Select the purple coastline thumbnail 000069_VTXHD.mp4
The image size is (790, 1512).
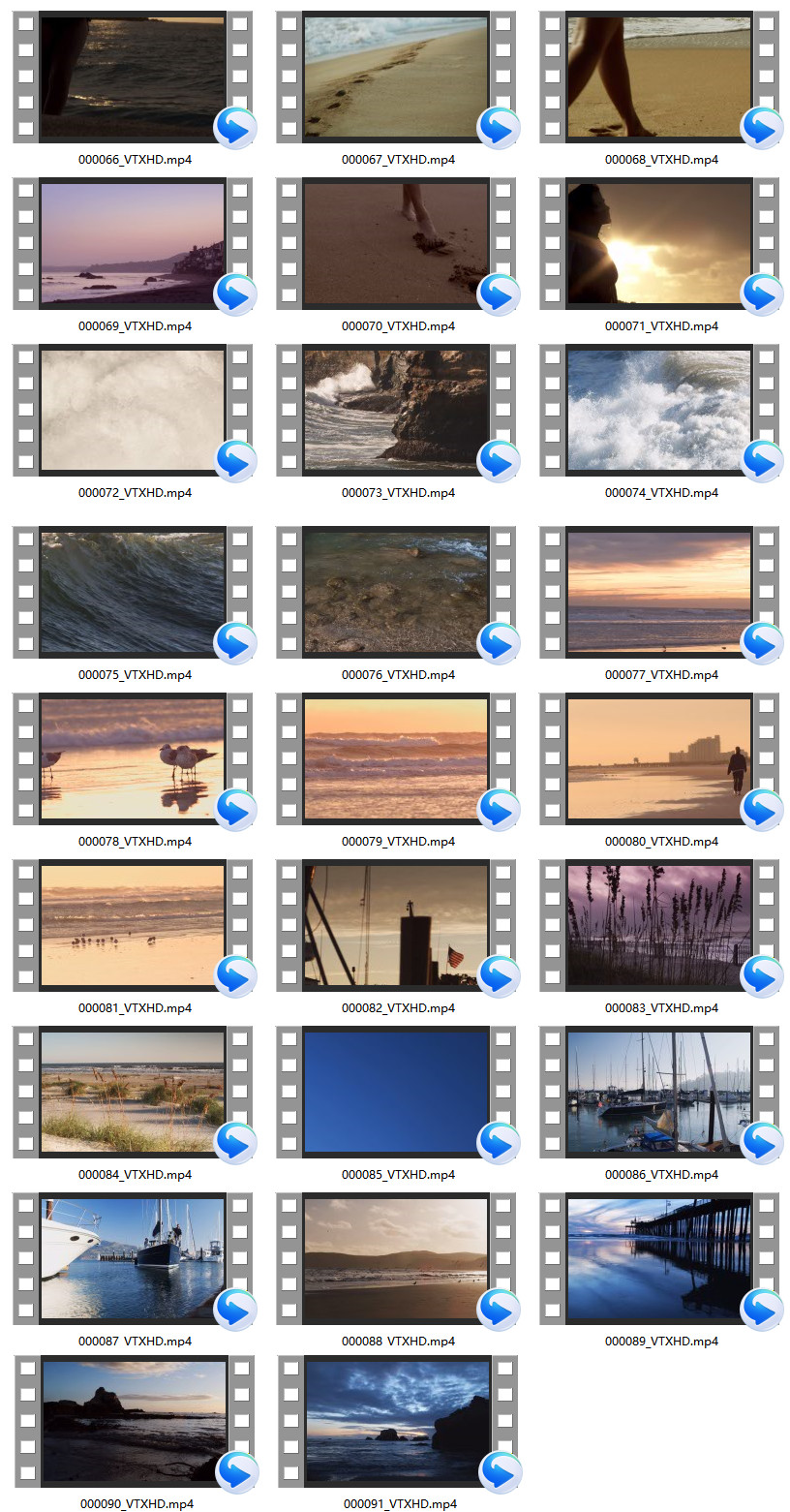[x=133, y=243]
